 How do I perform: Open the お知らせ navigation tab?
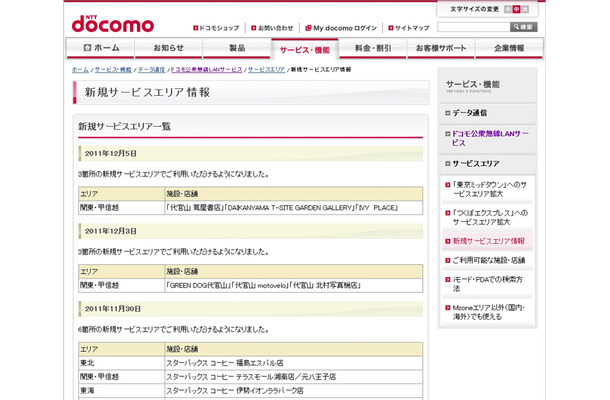coord(168,48)
